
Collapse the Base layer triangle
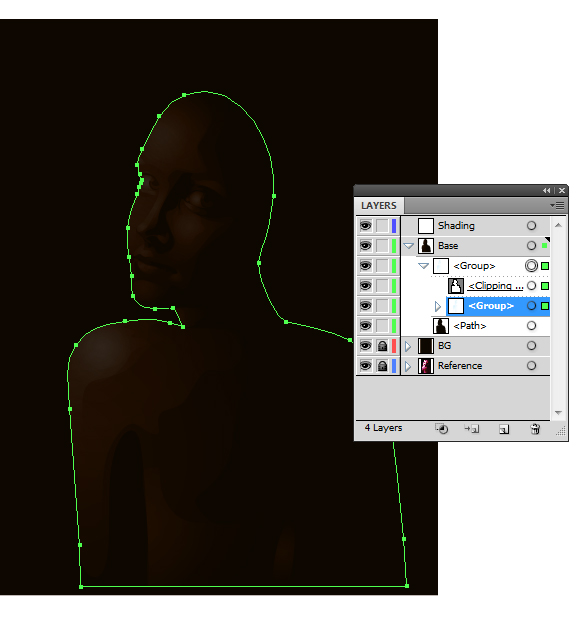[408, 246]
